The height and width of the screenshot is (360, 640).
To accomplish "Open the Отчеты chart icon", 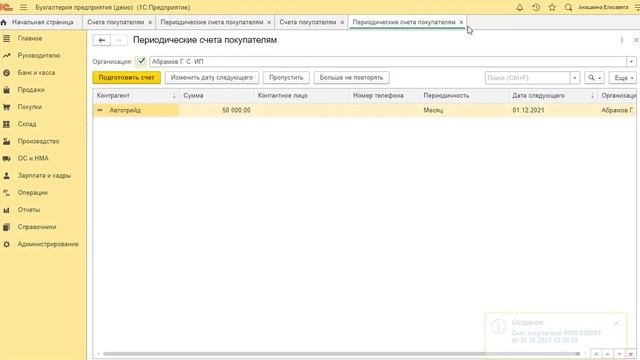I will click(6, 210).
